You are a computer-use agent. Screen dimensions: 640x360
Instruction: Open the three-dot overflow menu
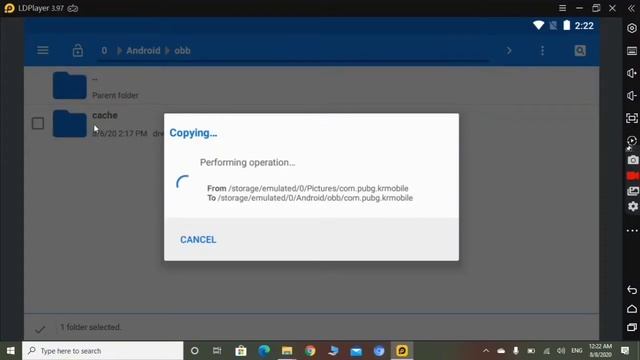[542, 51]
